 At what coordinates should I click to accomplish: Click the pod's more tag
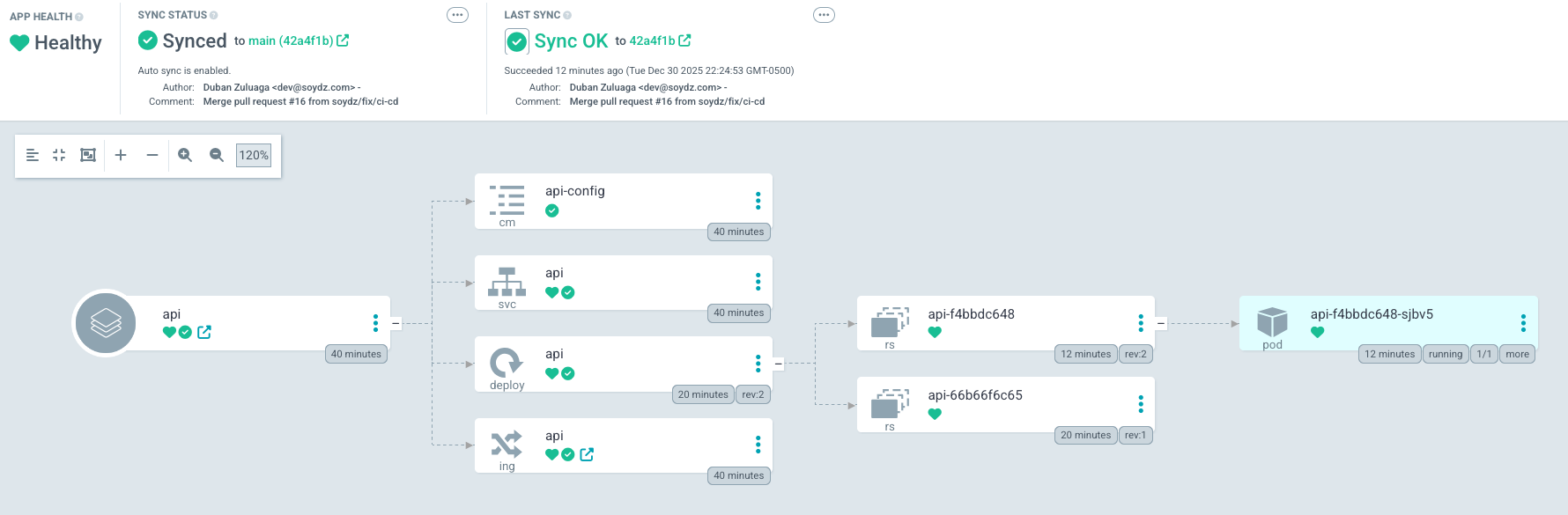coord(1518,354)
